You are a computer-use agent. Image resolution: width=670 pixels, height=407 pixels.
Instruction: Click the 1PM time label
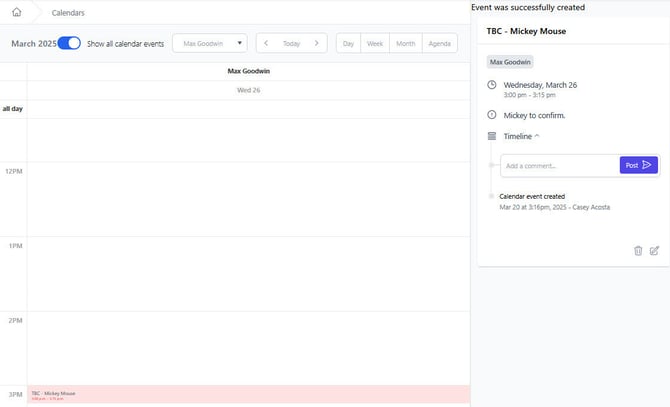click(15, 246)
